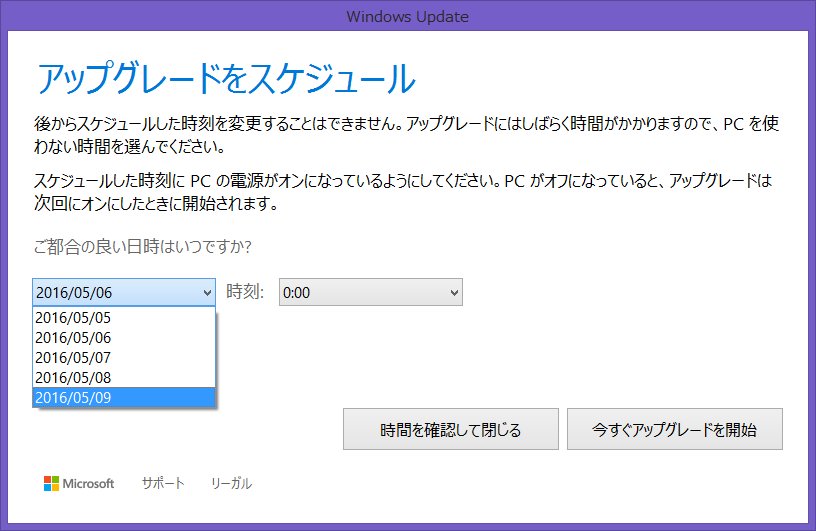Image resolution: width=816 pixels, height=531 pixels.
Task: Select 2016/05/05 from the date list
Action: click(124, 318)
